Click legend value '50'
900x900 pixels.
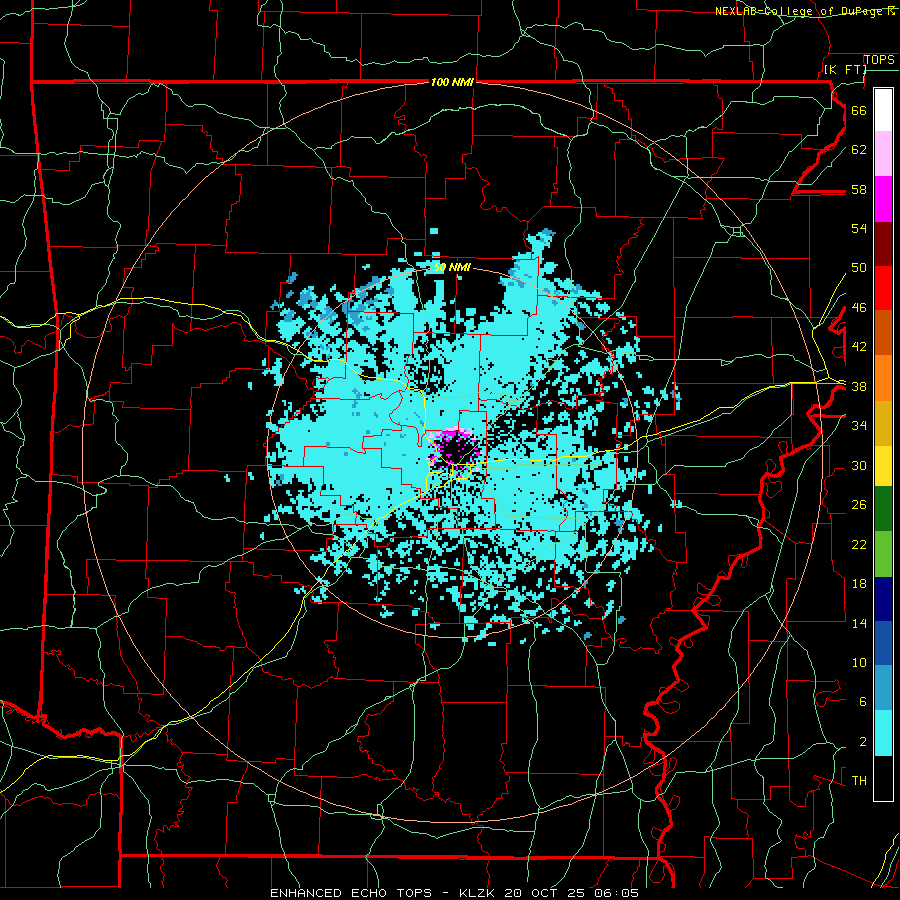pos(859,267)
